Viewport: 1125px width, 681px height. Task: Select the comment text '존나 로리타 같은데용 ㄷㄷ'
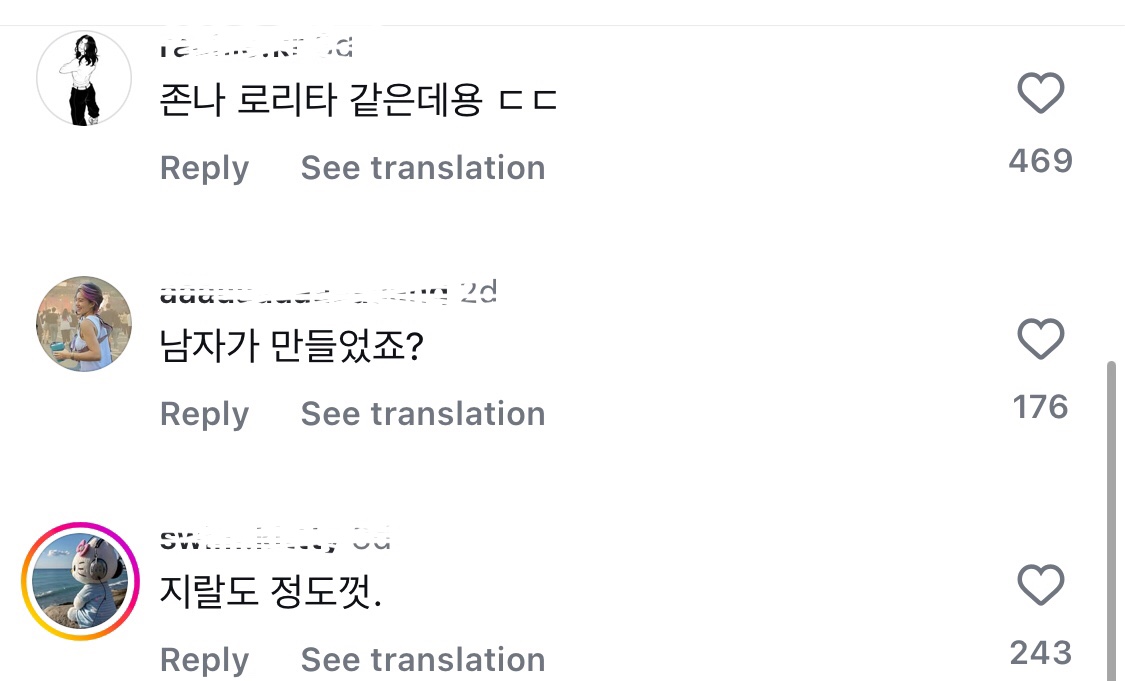pos(358,101)
